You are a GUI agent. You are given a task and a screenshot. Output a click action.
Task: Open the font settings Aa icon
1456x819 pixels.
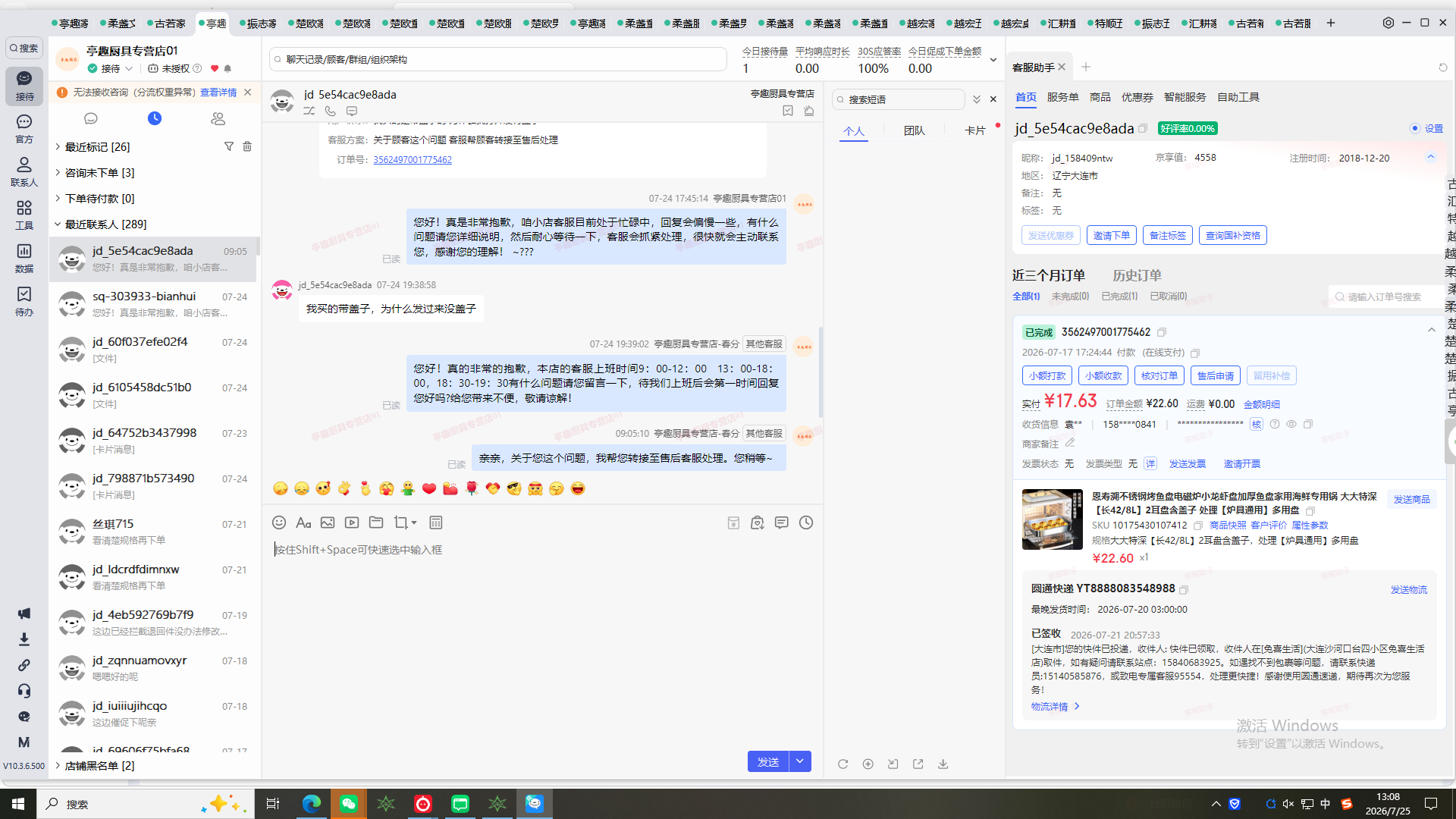(303, 522)
